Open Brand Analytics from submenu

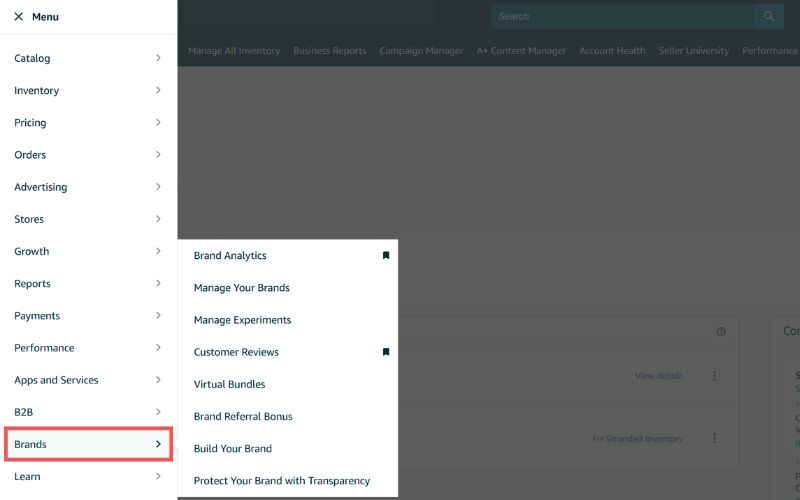[230, 256]
